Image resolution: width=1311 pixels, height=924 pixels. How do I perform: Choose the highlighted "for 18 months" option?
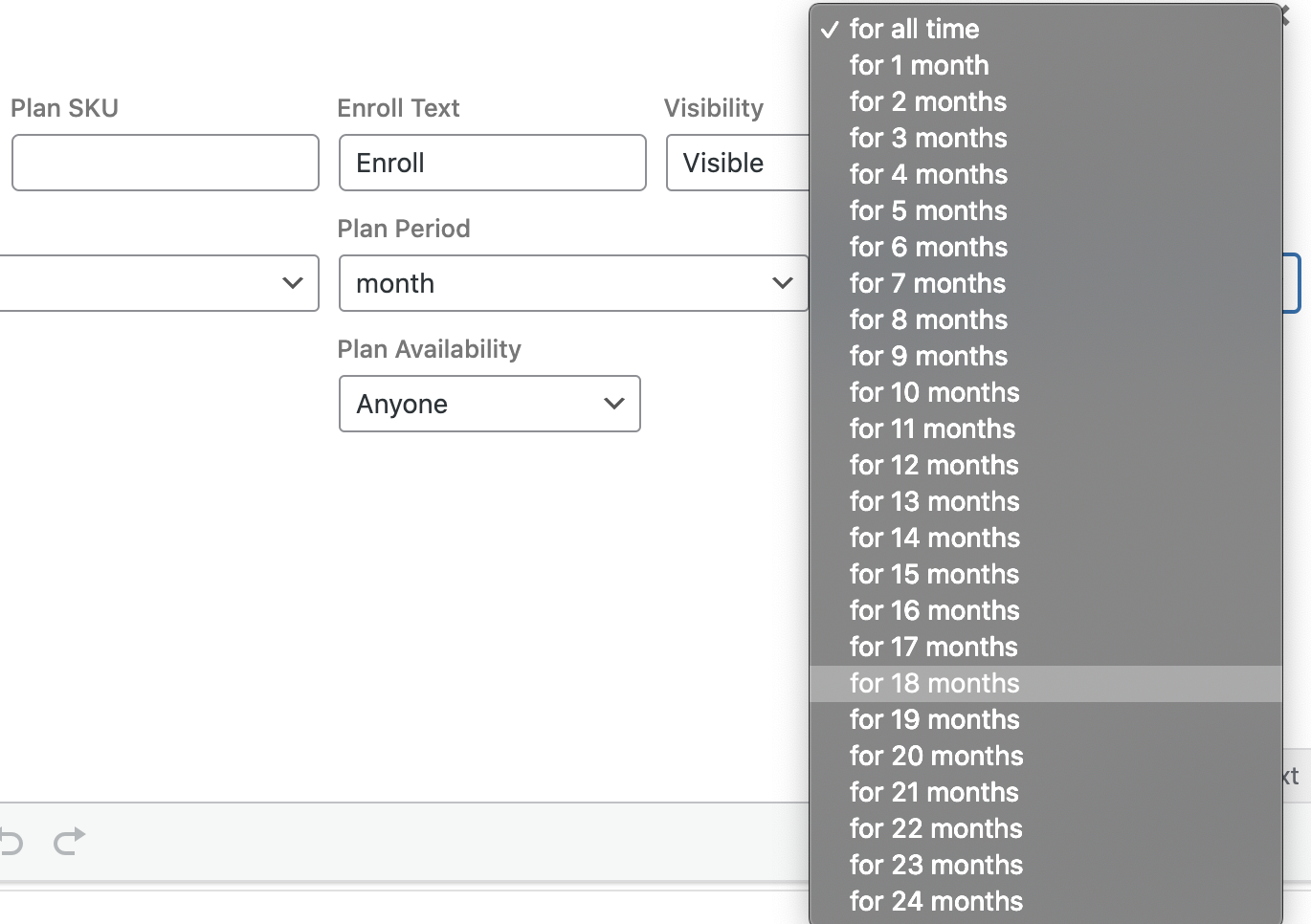(935, 683)
